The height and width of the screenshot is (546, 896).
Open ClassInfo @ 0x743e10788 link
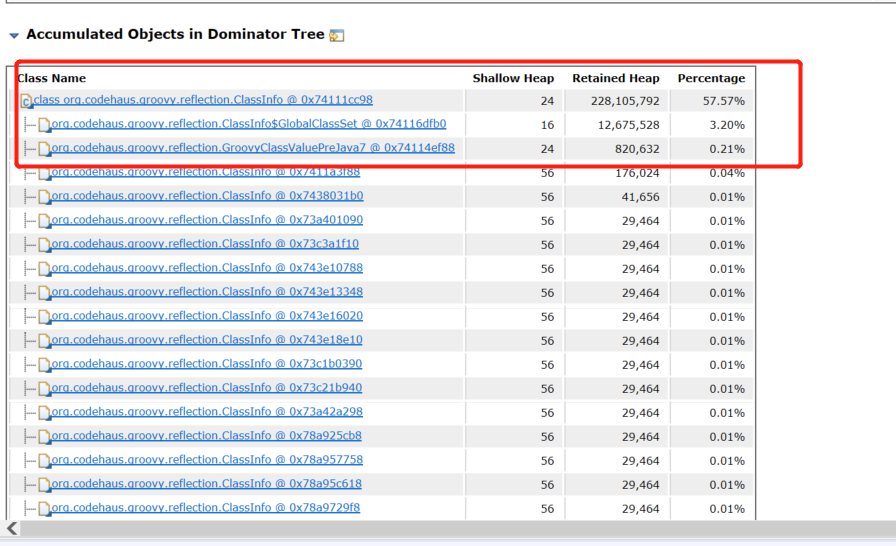coord(207,268)
